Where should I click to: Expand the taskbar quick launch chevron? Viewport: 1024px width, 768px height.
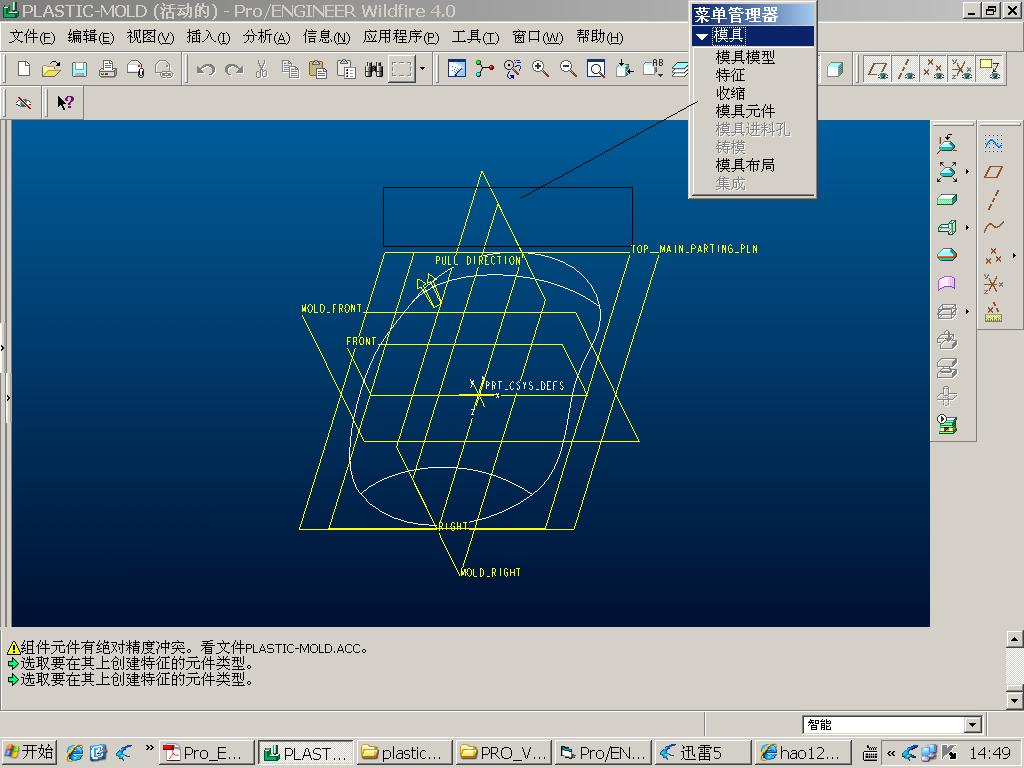point(150,748)
